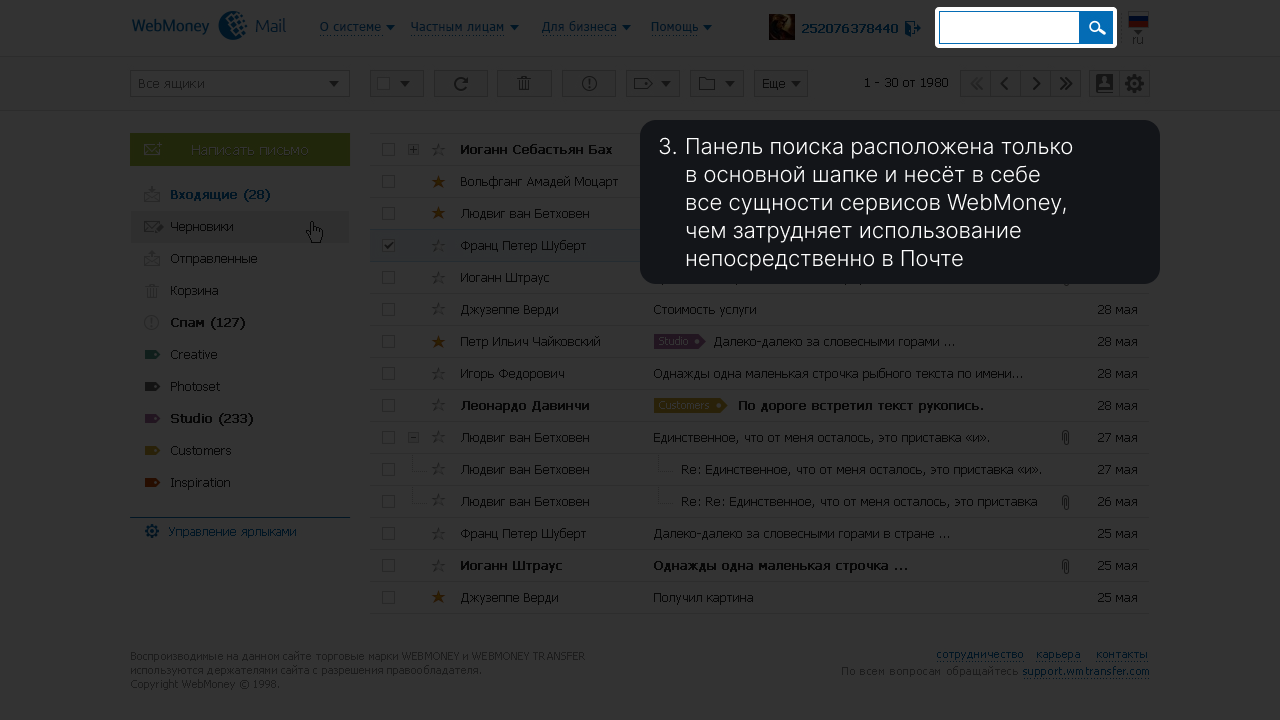Open the contacts address book icon
Image resolution: width=1280 pixels, height=720 pixels.
coord(1104,84)
